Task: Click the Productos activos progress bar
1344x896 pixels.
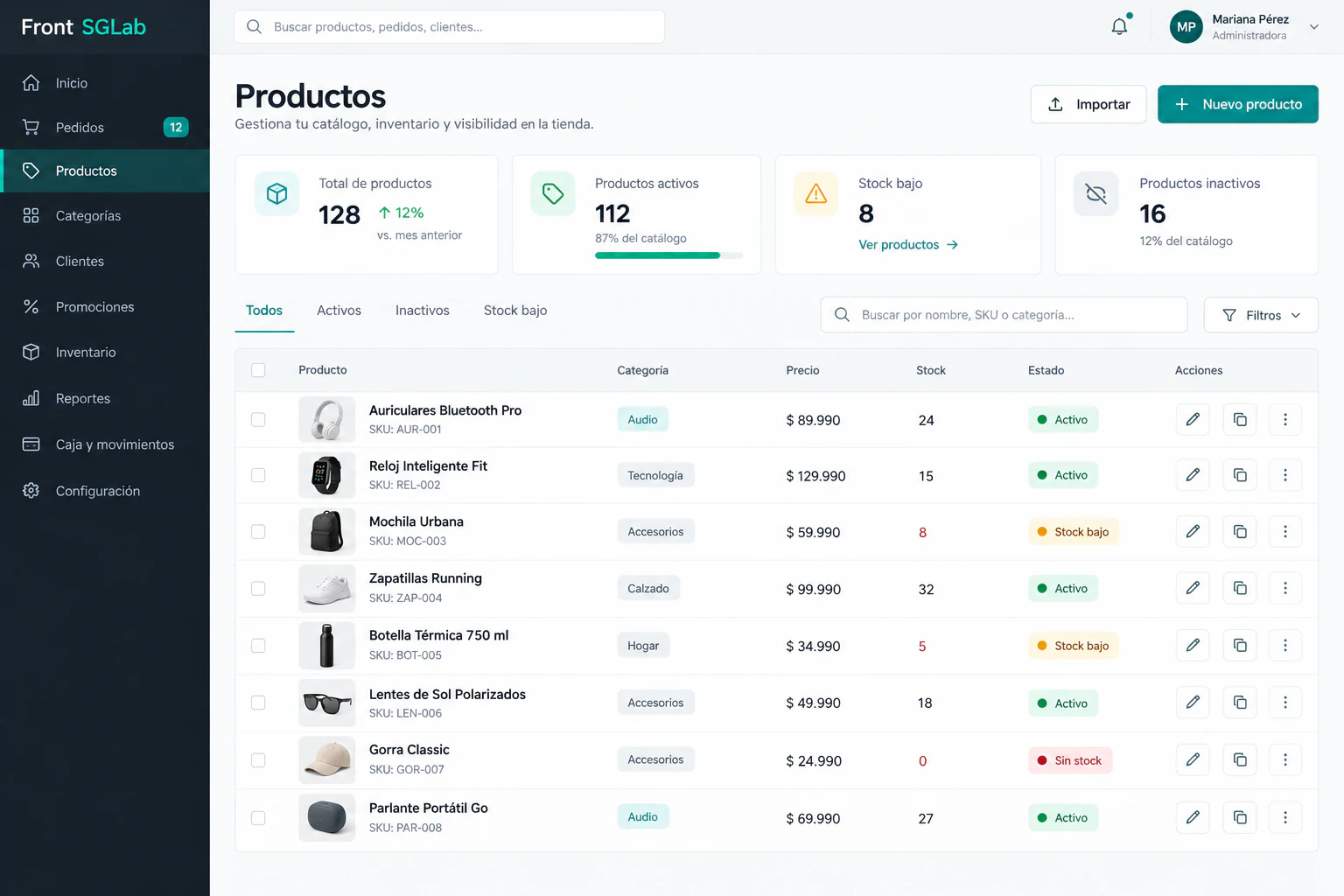Action: [x=668, y=255]
